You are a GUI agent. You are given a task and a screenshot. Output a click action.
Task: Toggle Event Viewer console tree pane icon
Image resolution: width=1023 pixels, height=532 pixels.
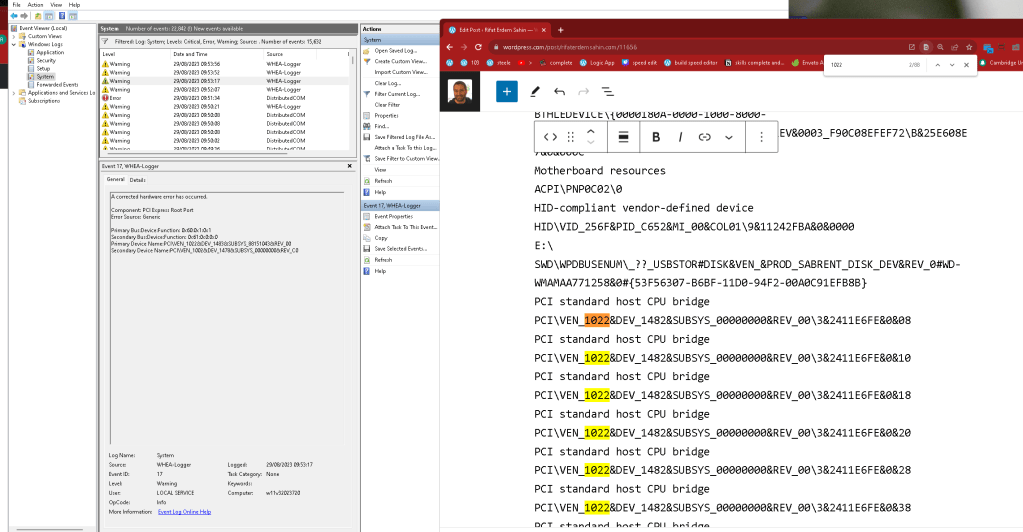(x=49, y=16)
